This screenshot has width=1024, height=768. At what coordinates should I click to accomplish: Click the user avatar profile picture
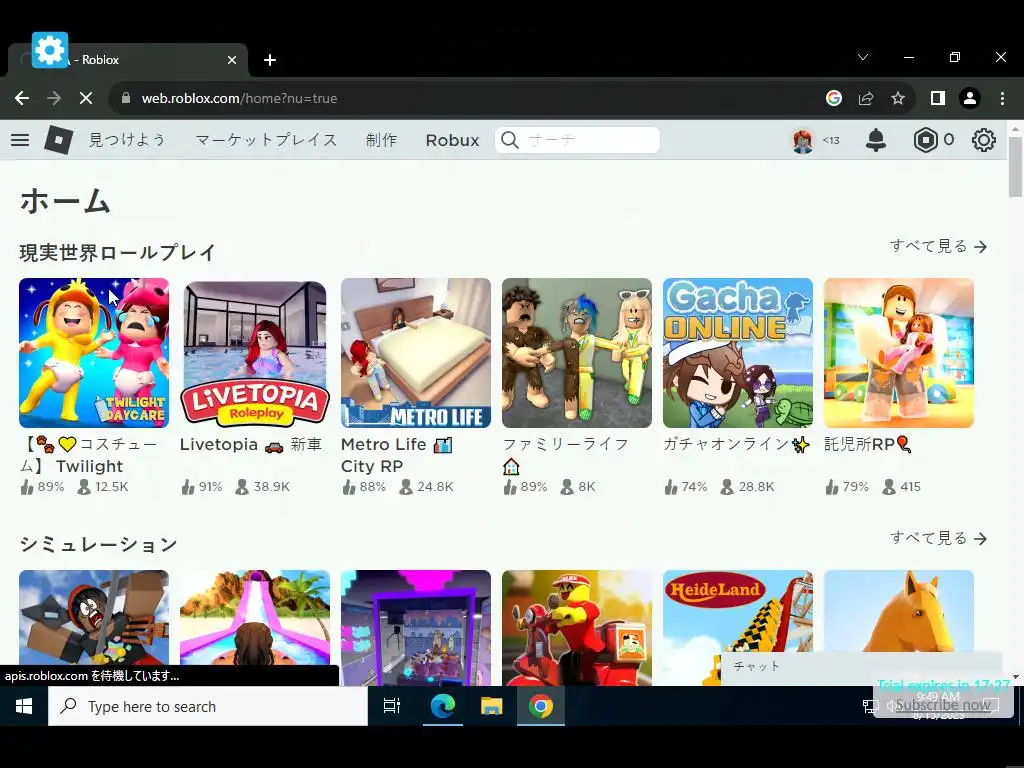tap(803, 140)
